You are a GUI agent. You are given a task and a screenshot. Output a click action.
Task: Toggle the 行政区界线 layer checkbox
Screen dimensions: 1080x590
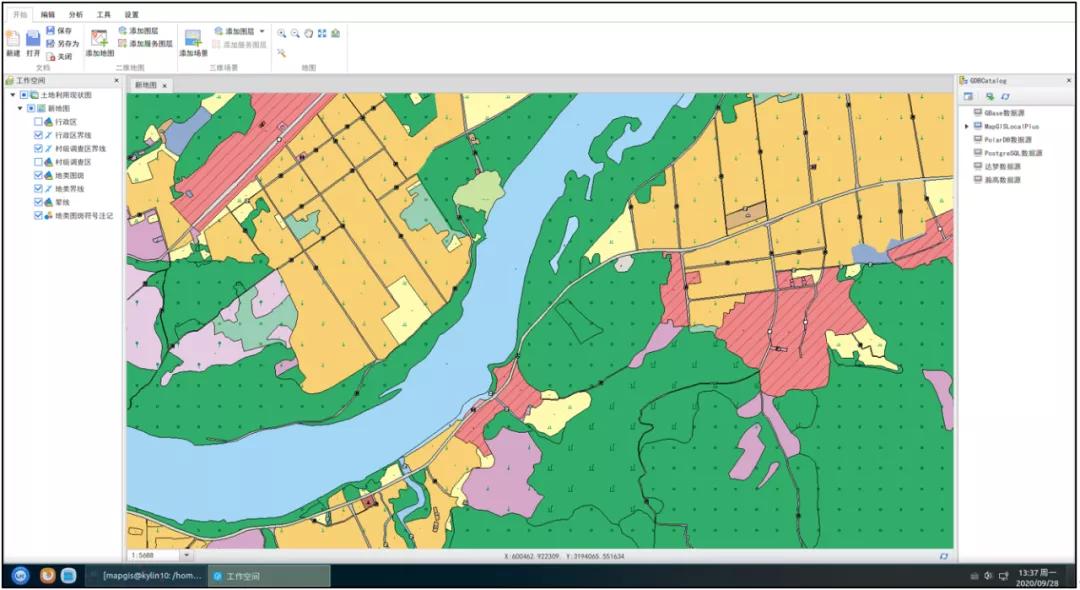coord(38,135)
